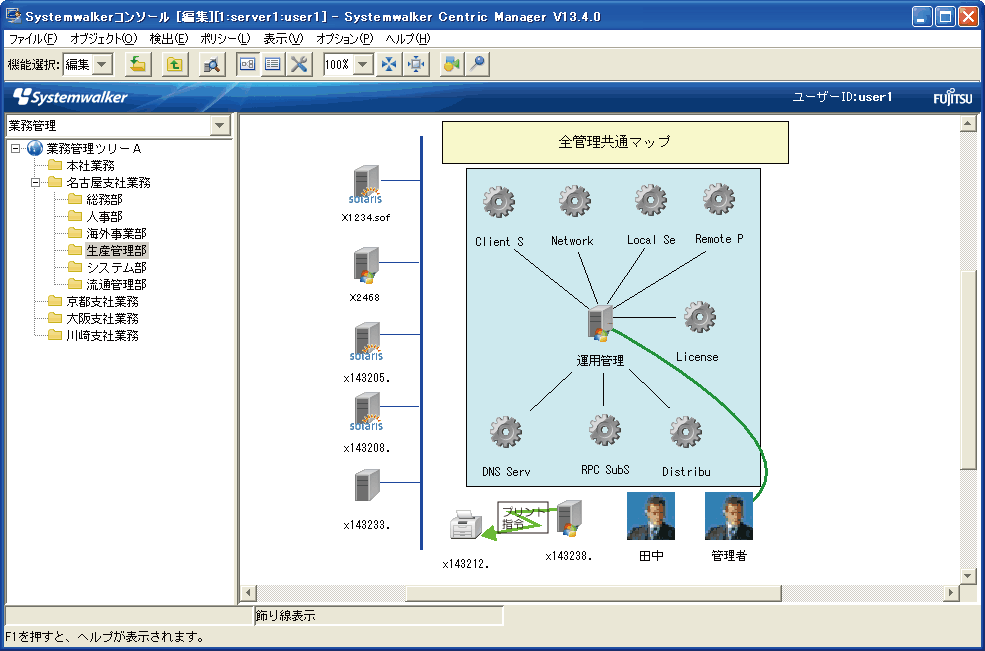Collapse the 名古屋支社業務 tree node
985x651 pixels.
tap(35, 183)
